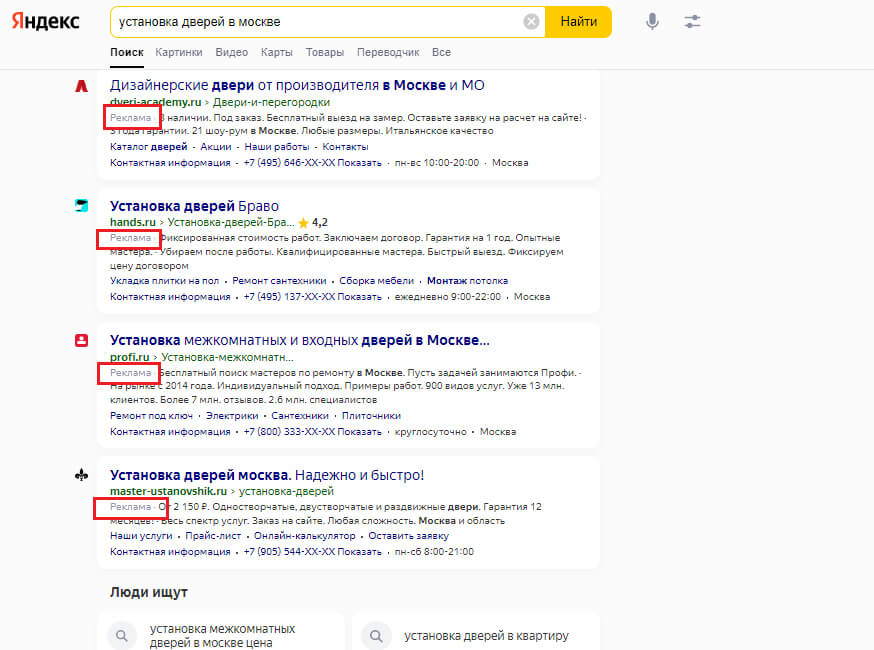Open the 'Сантехники' sitelink
The width and height of the screenshot is (874, 650).
coord(300,416)
